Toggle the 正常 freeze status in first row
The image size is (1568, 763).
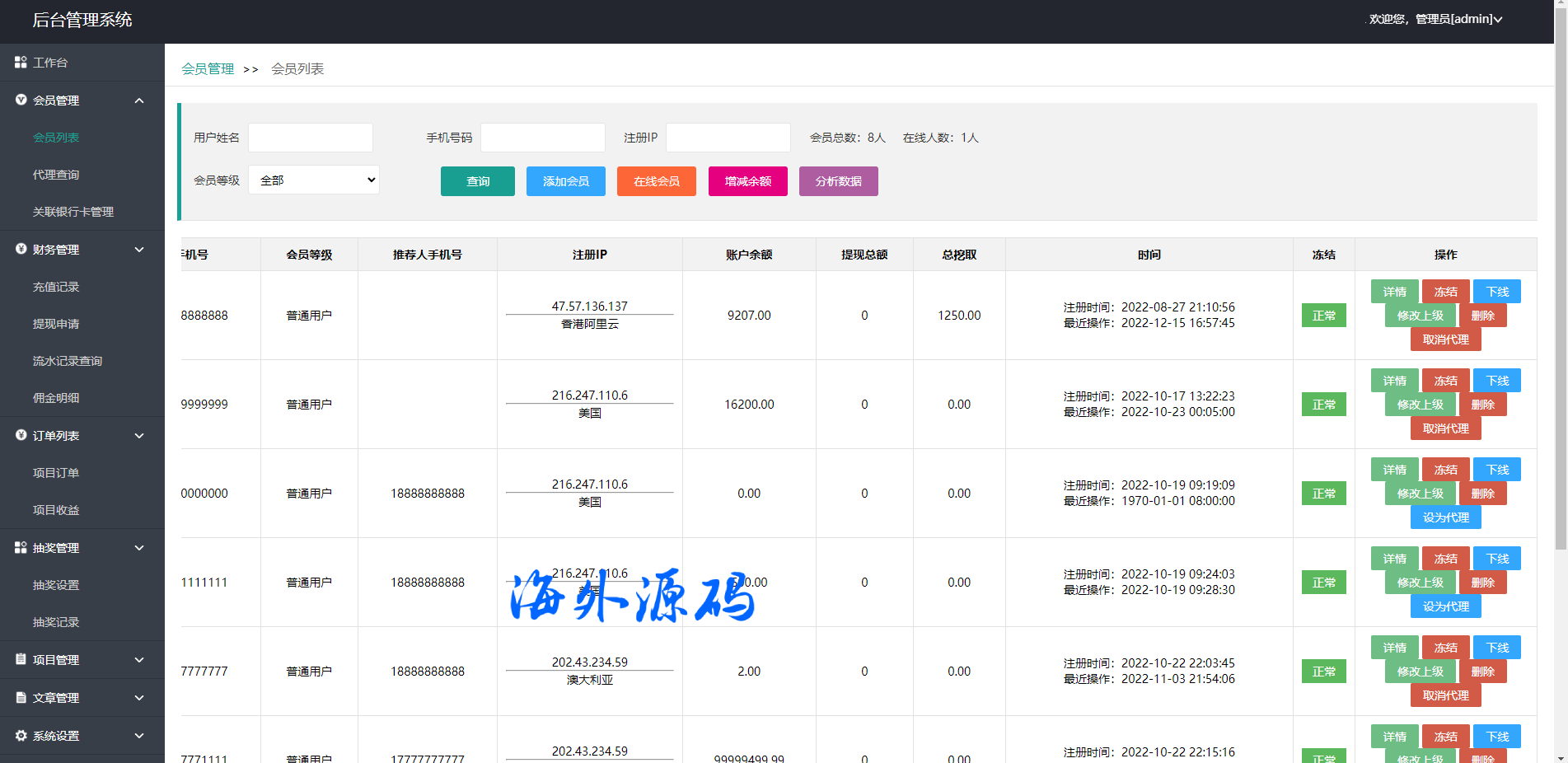pyautogui.click(x=1323, y=316)
